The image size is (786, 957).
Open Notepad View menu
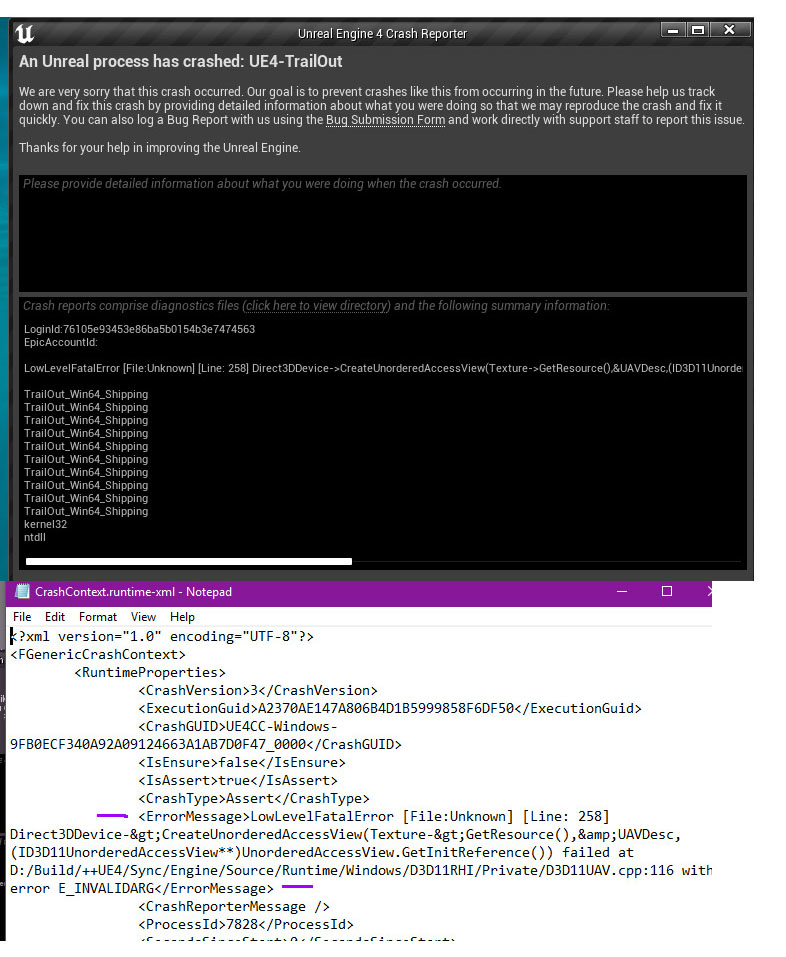pos(143,617)
